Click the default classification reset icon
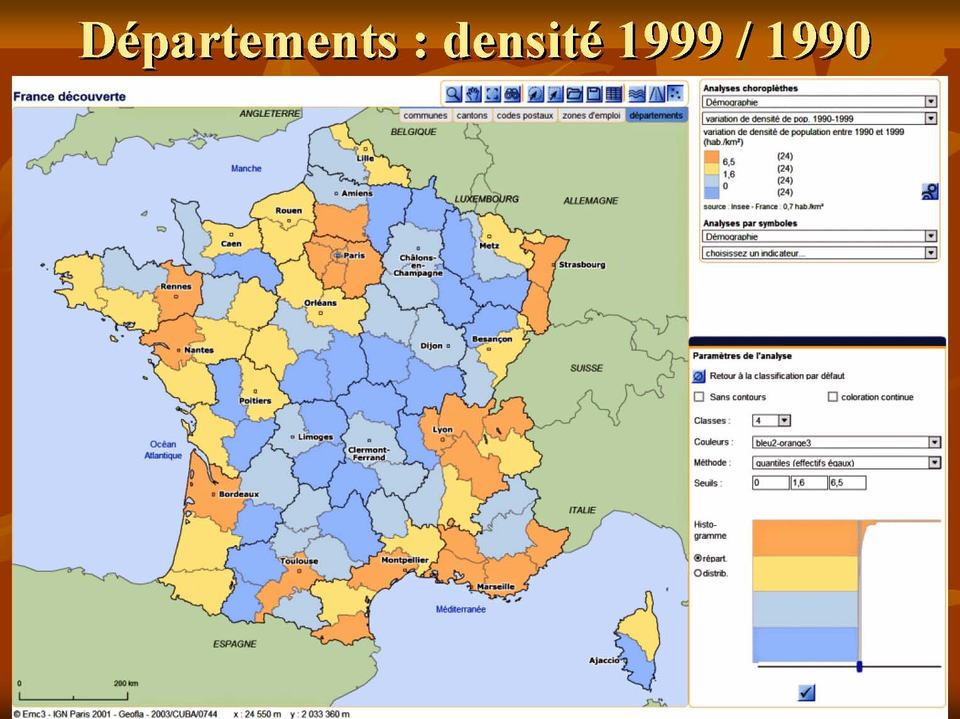 tap(699, 376)
